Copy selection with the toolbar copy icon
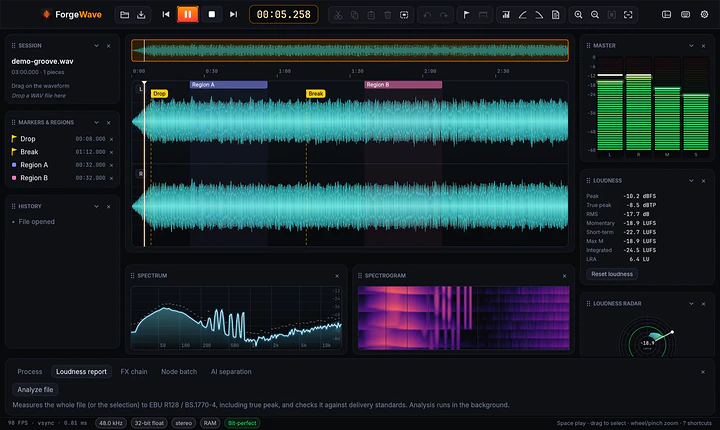Image resolution: width=720 pixels, height=430 pixels. pyautogui.click(x=354, y=15)
